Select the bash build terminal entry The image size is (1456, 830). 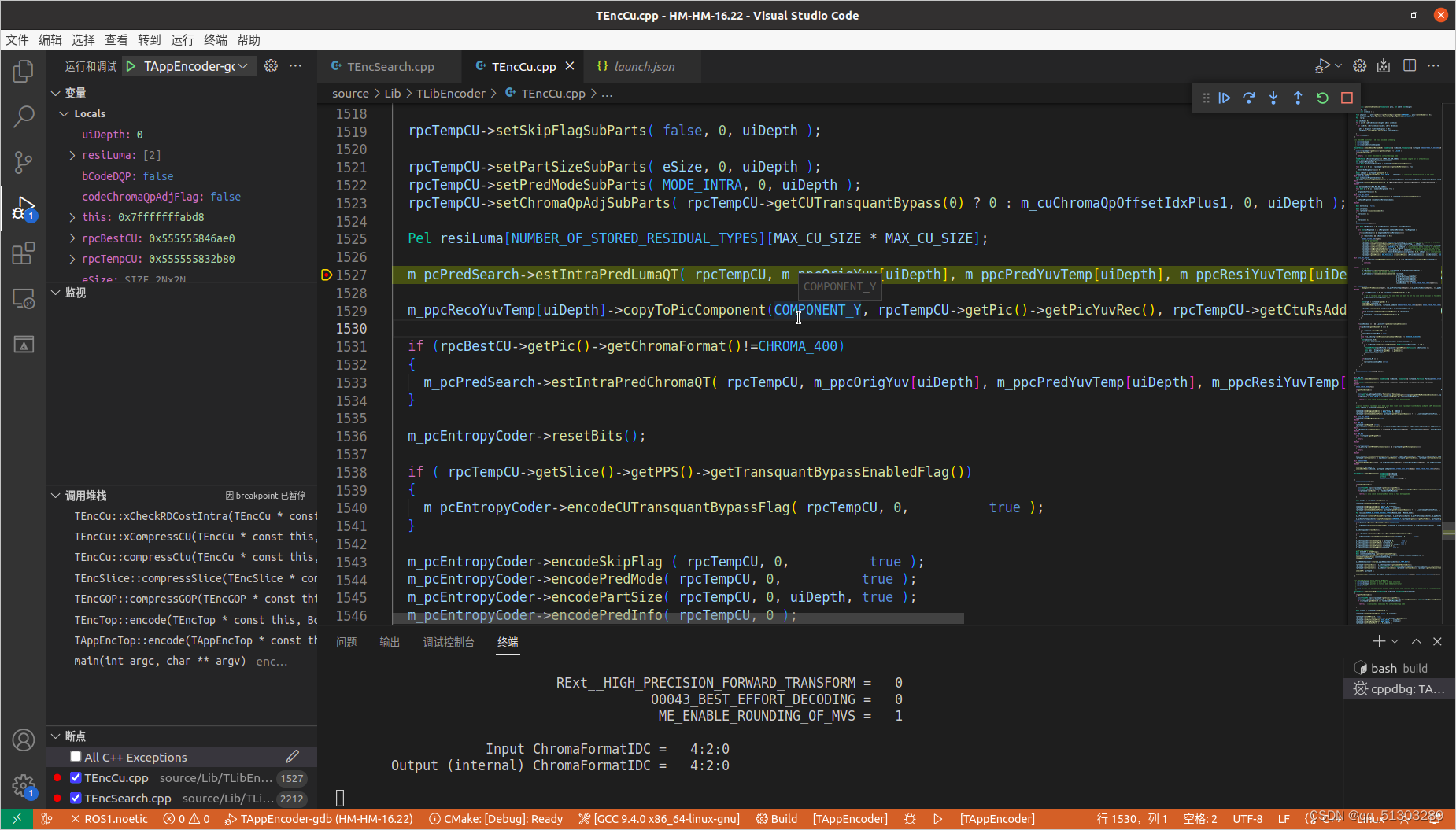[1399, 668]
